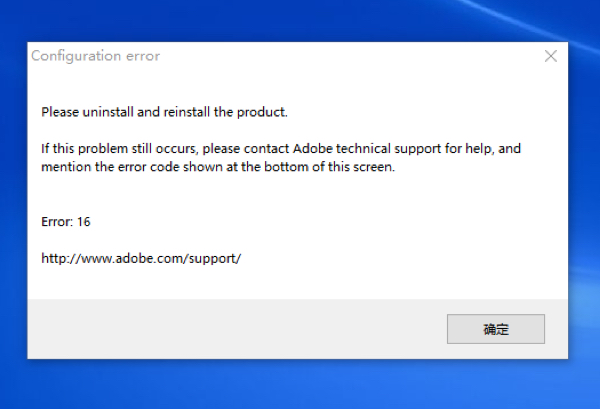Viewport: 600px width, 409px height.
Task: Click the 确定 confirmation button
Action: [x=496, y=329]
